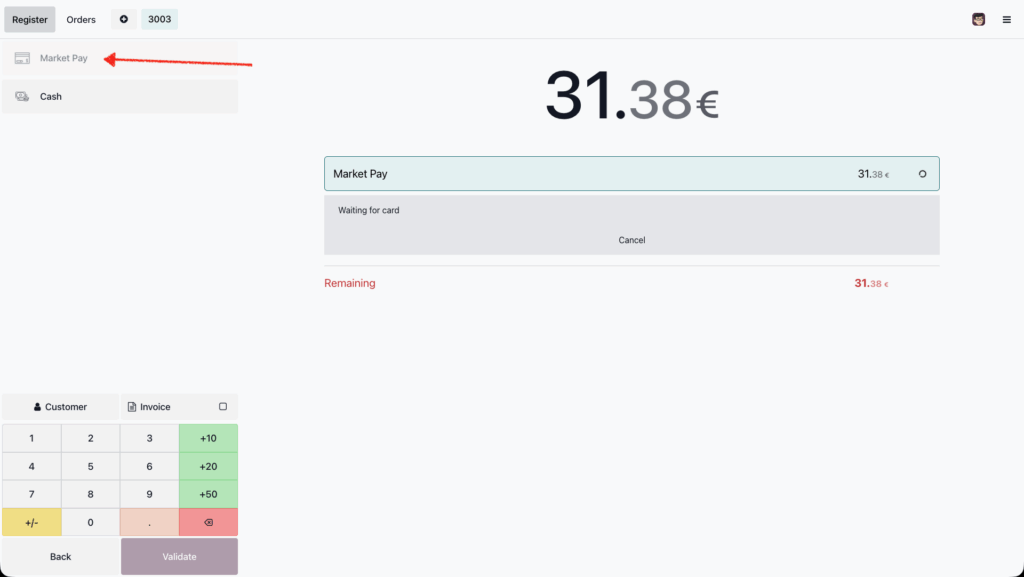The height and width of the screenshot is (577, 1024).
Task: Set the Customer for this order
Action: (60, 407)
